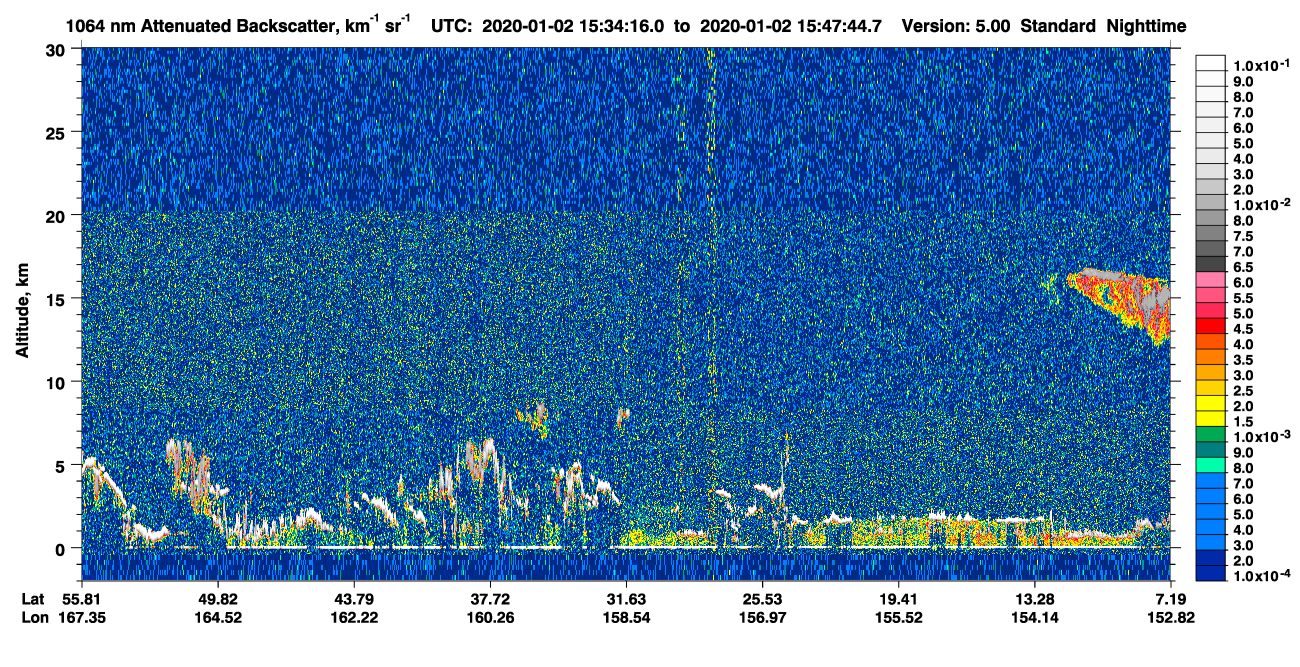Click the longitude value "155.52"

pos(898,617)
